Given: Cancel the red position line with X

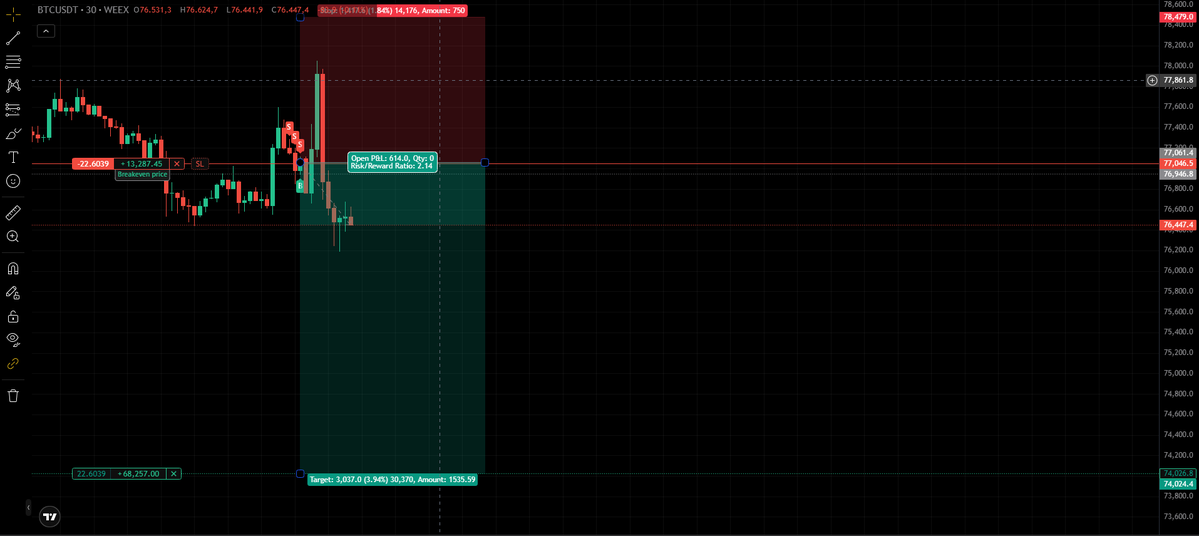Looking at the screenshot, I should (x=177, y=164).
